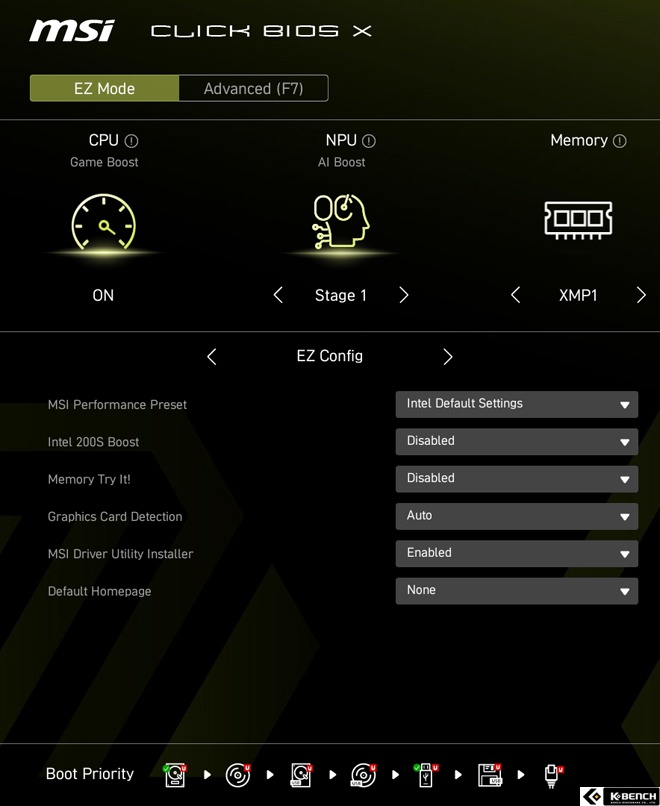
Task: Go to page after EZ Config
Action: click(x=448, y=356)
